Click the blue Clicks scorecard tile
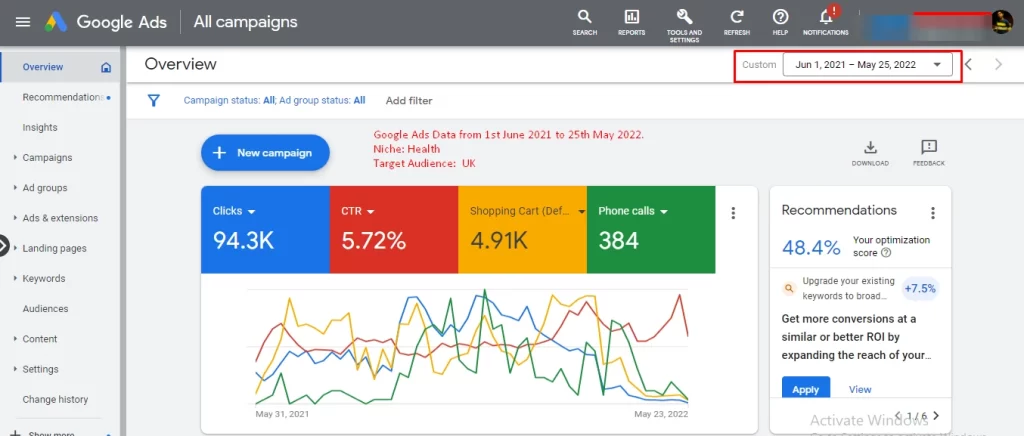 (265, 229)
